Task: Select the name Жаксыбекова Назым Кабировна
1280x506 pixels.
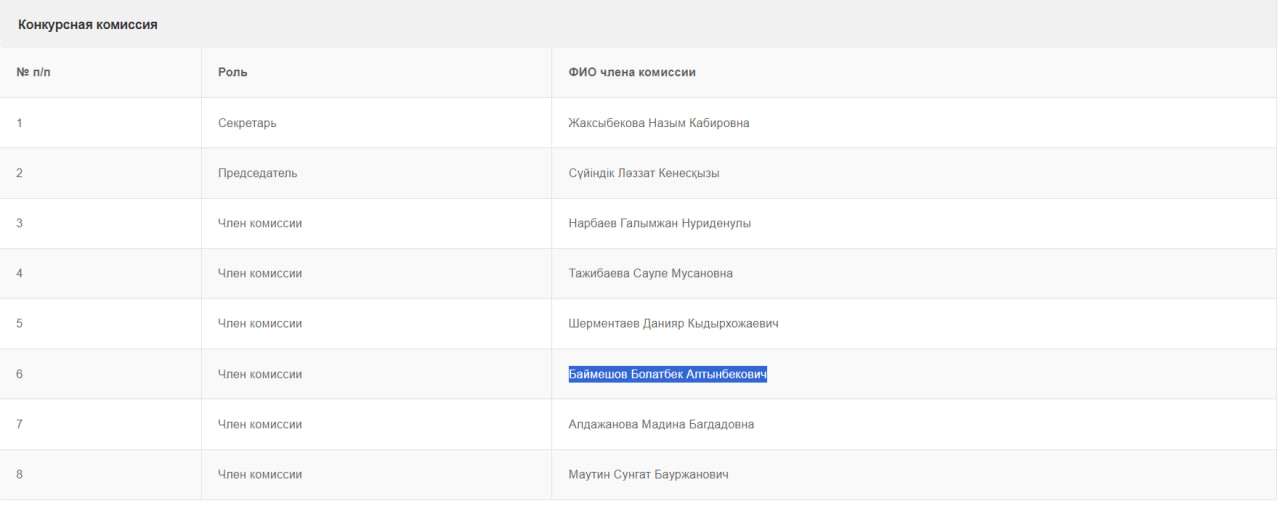Action: (658, 123)
